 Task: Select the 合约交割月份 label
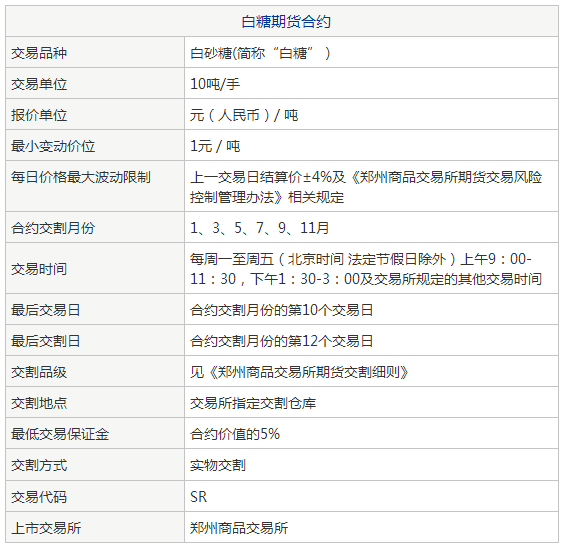pos(53,228)
